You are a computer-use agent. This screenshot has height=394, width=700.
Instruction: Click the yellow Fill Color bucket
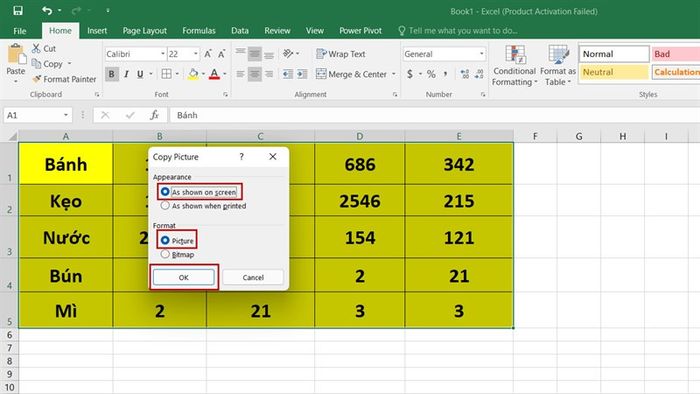click(193, 74)
